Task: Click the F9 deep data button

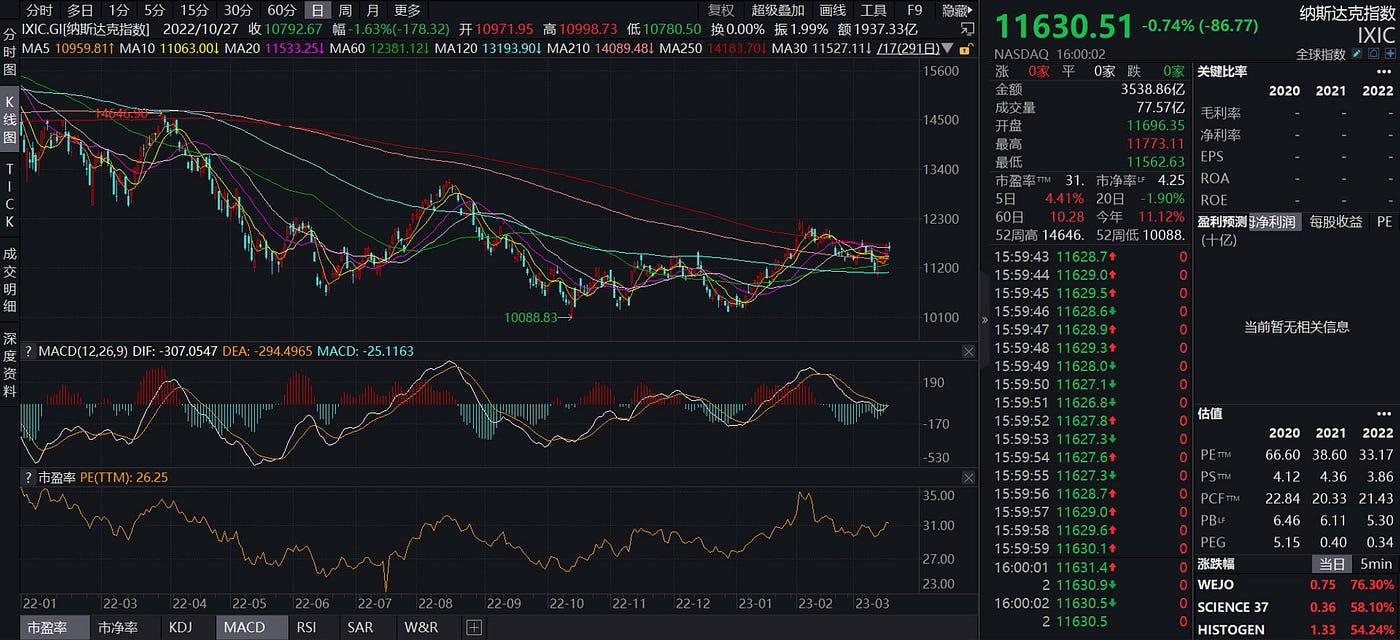Action: click(914, 10)
